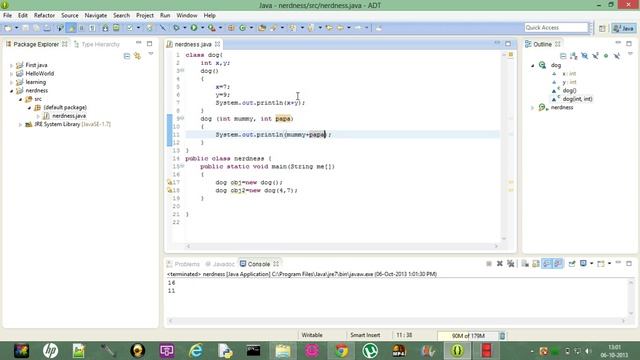
Task: Toggle show console when standard output changes
Action: tap(547, 264)
